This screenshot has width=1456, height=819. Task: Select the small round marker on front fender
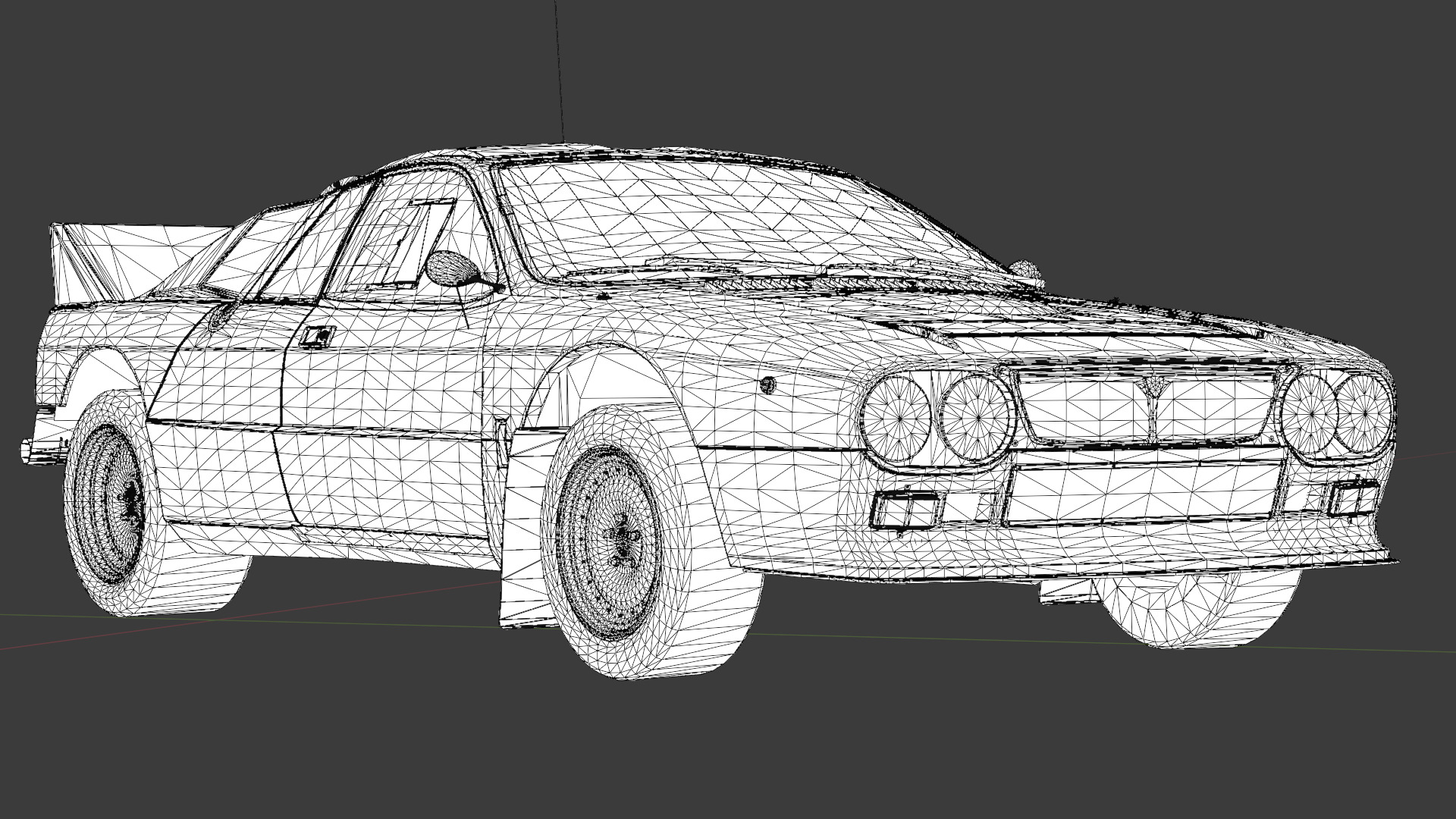pos(768,384)
